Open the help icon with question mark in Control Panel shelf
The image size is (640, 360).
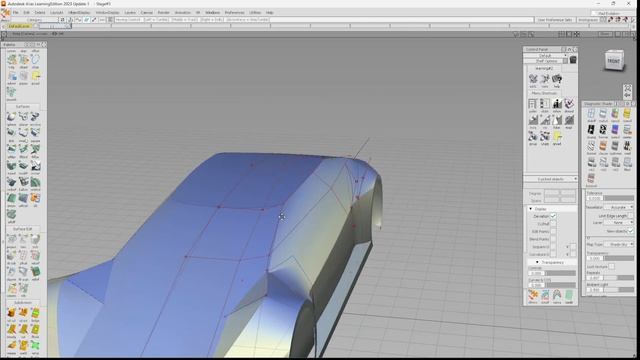[557, 79]
